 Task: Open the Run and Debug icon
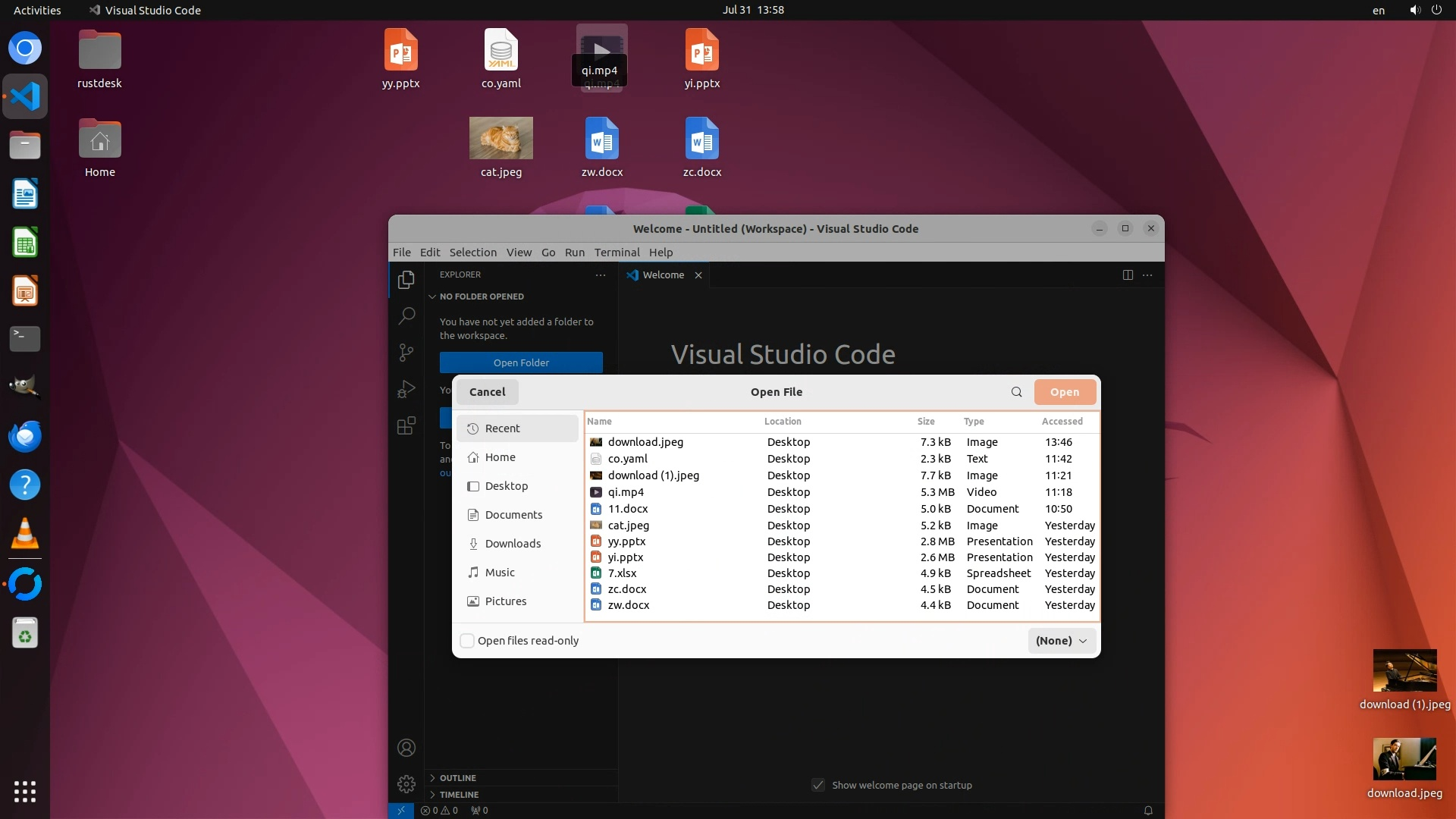(x=406, y=389)
